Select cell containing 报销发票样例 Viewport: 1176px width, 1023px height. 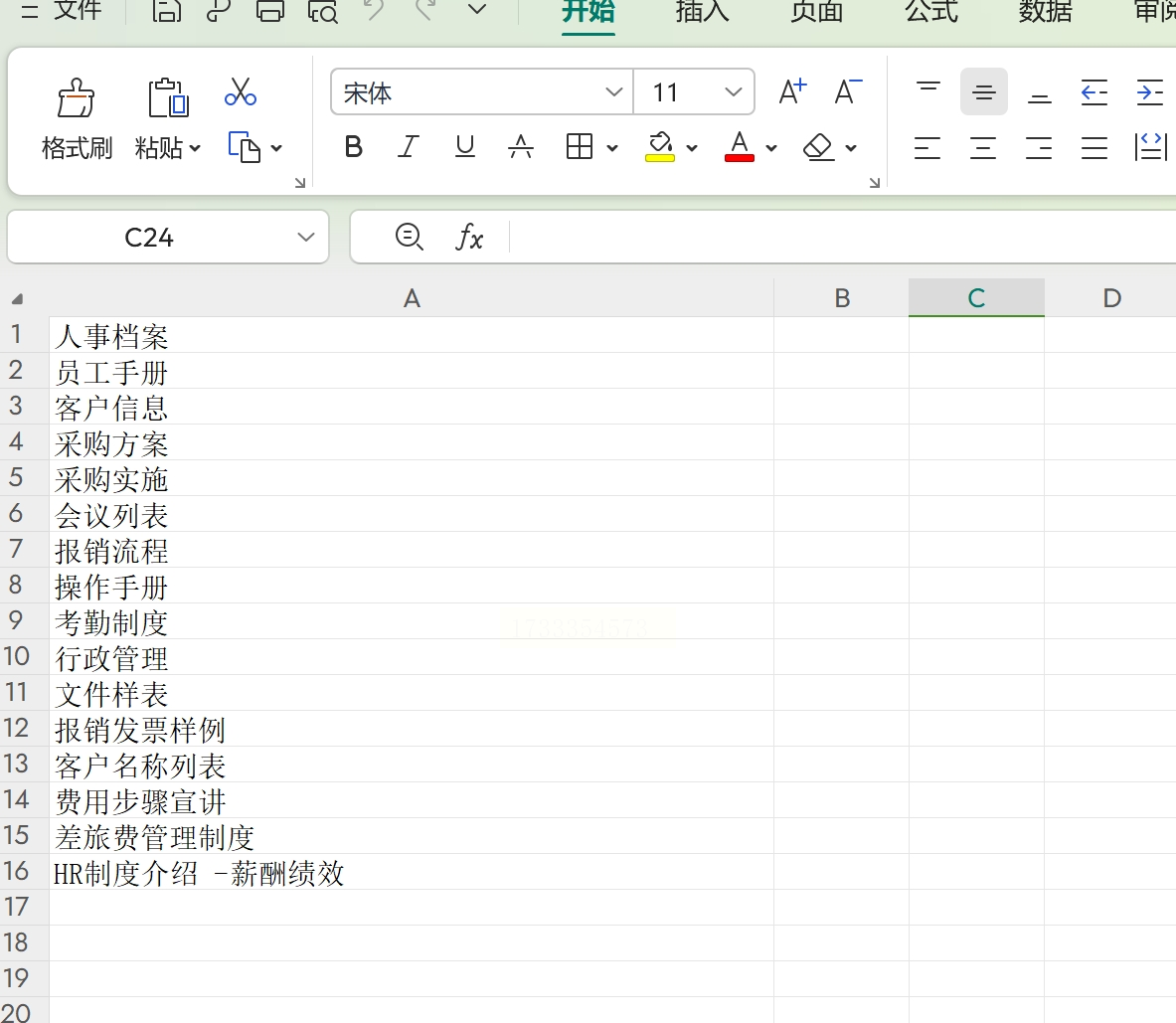click(411, 729)
